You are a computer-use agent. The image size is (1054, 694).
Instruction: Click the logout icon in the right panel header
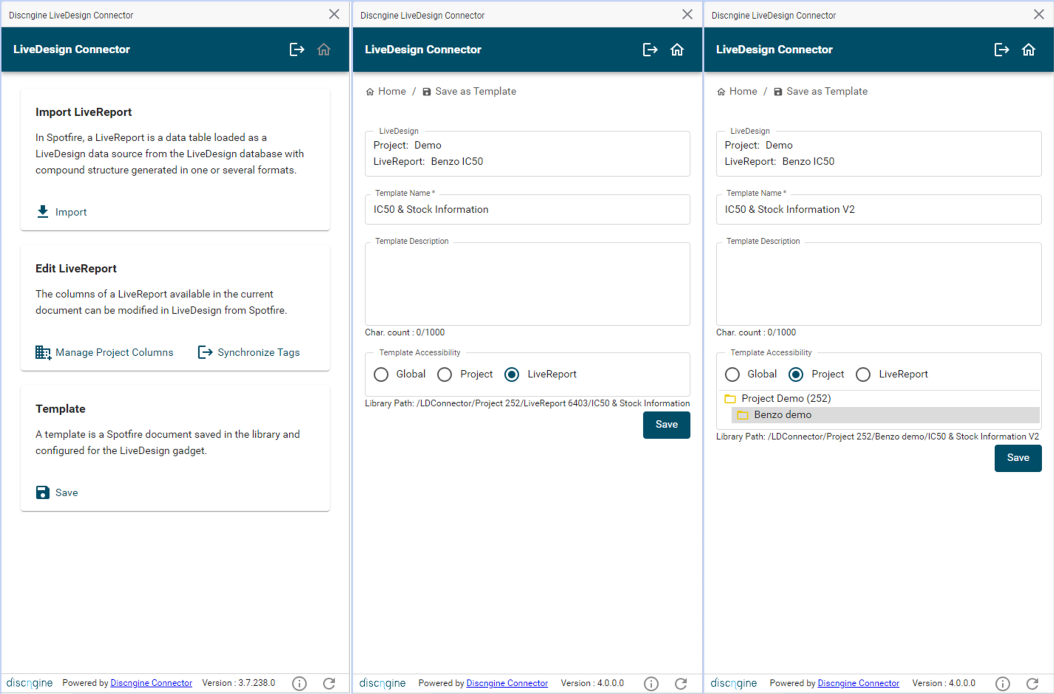coord(1002,49)
